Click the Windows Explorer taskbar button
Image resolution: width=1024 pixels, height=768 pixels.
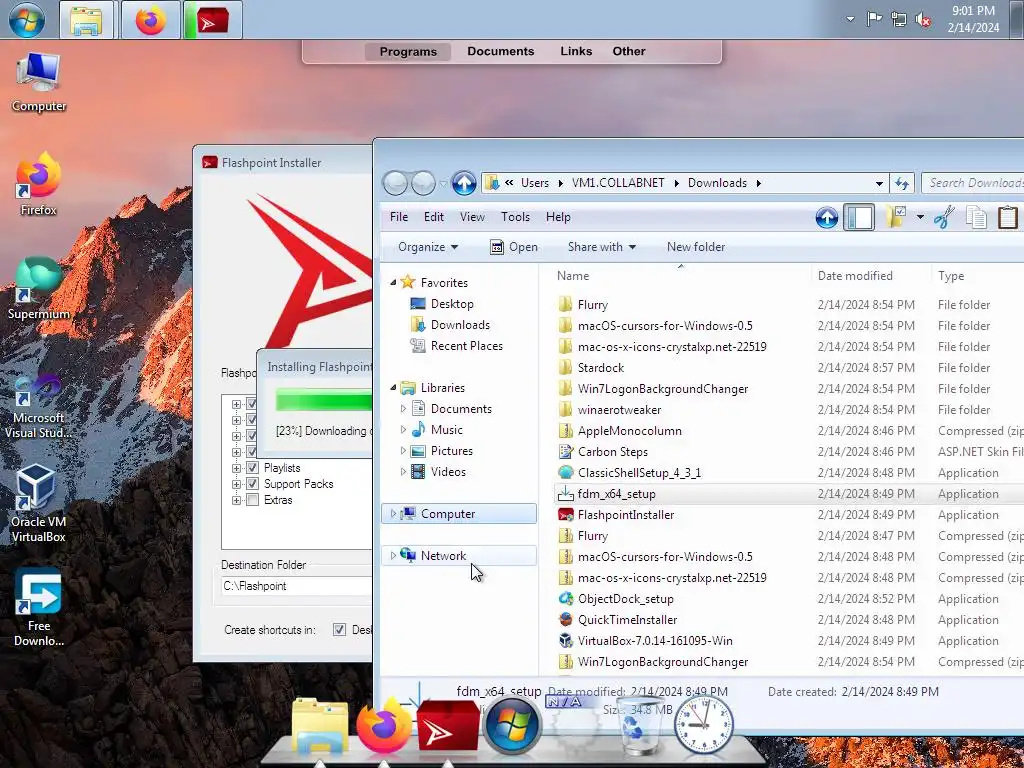click(87, 20)
